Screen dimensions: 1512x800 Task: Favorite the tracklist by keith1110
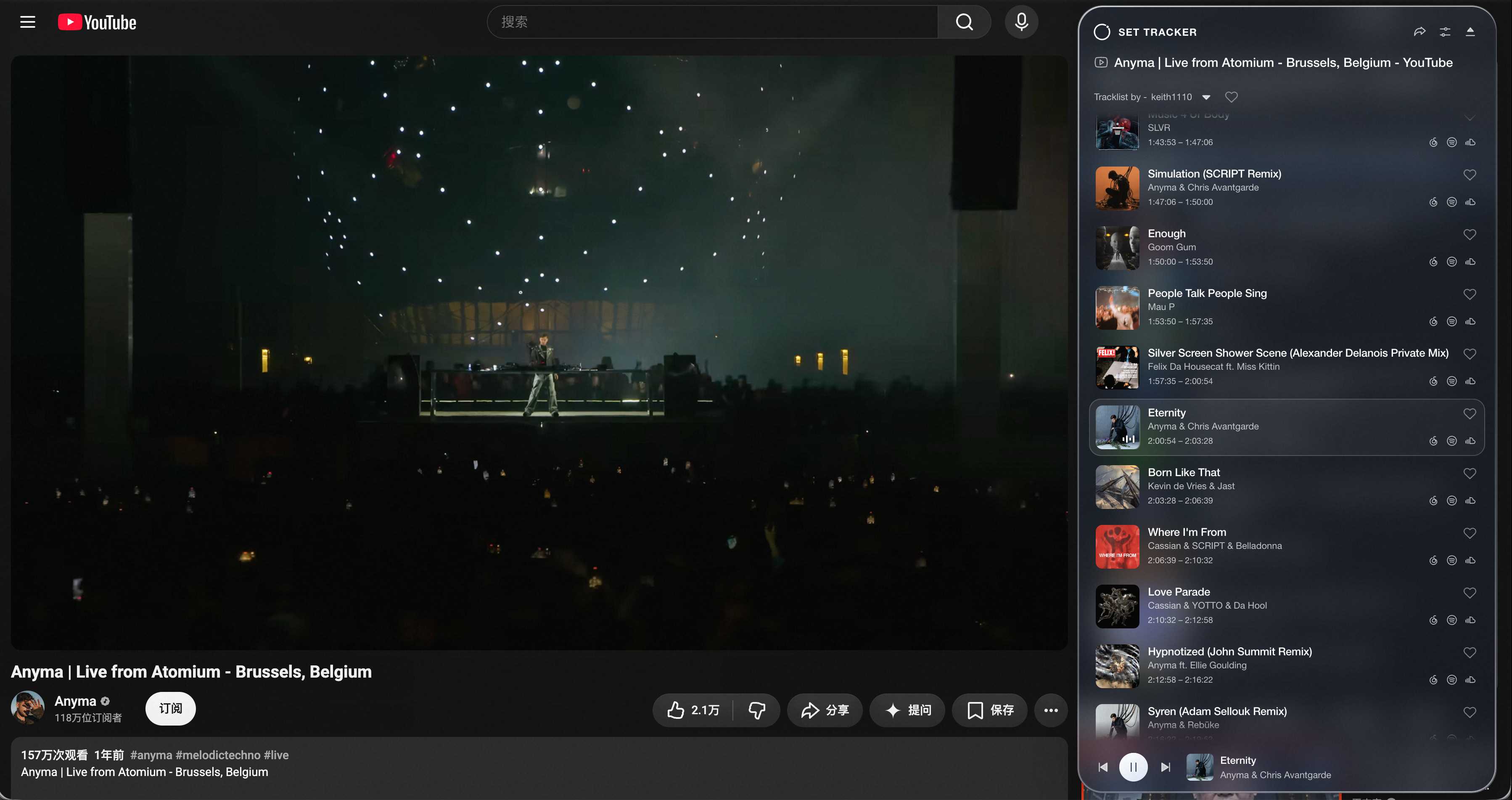tap(1232, 97)
